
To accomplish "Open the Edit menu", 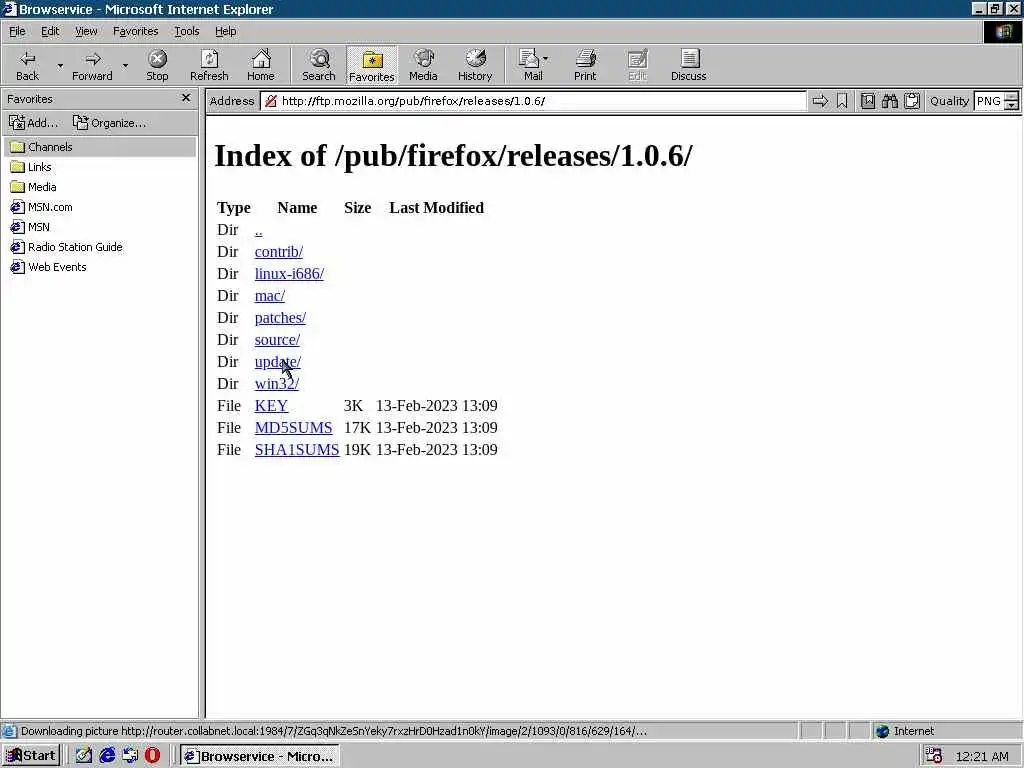I will click(x=50, y=31).
